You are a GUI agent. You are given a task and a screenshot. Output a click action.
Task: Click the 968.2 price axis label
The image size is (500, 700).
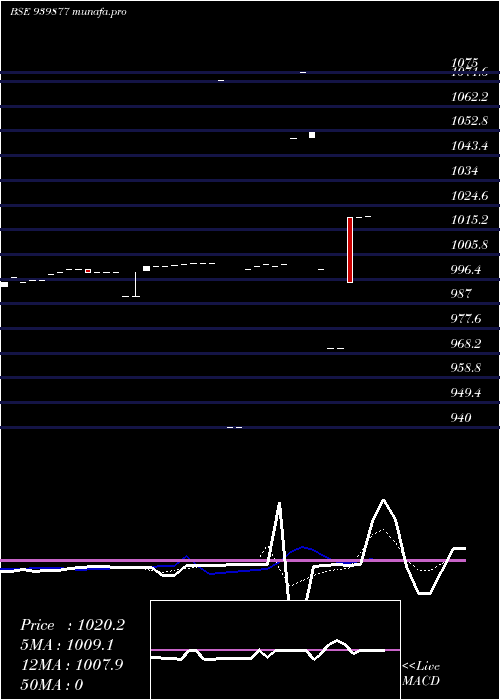[466, 344]
